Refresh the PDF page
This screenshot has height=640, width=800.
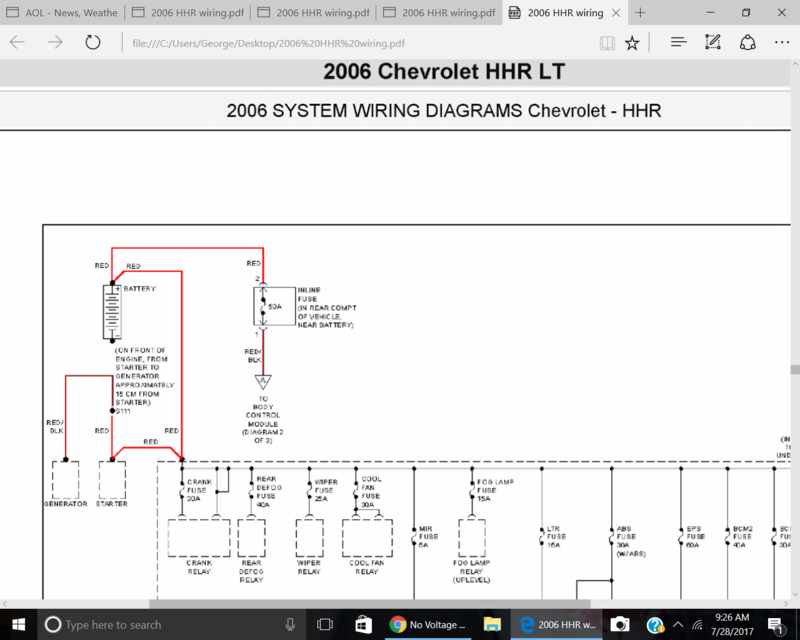[x=93, y=43]
